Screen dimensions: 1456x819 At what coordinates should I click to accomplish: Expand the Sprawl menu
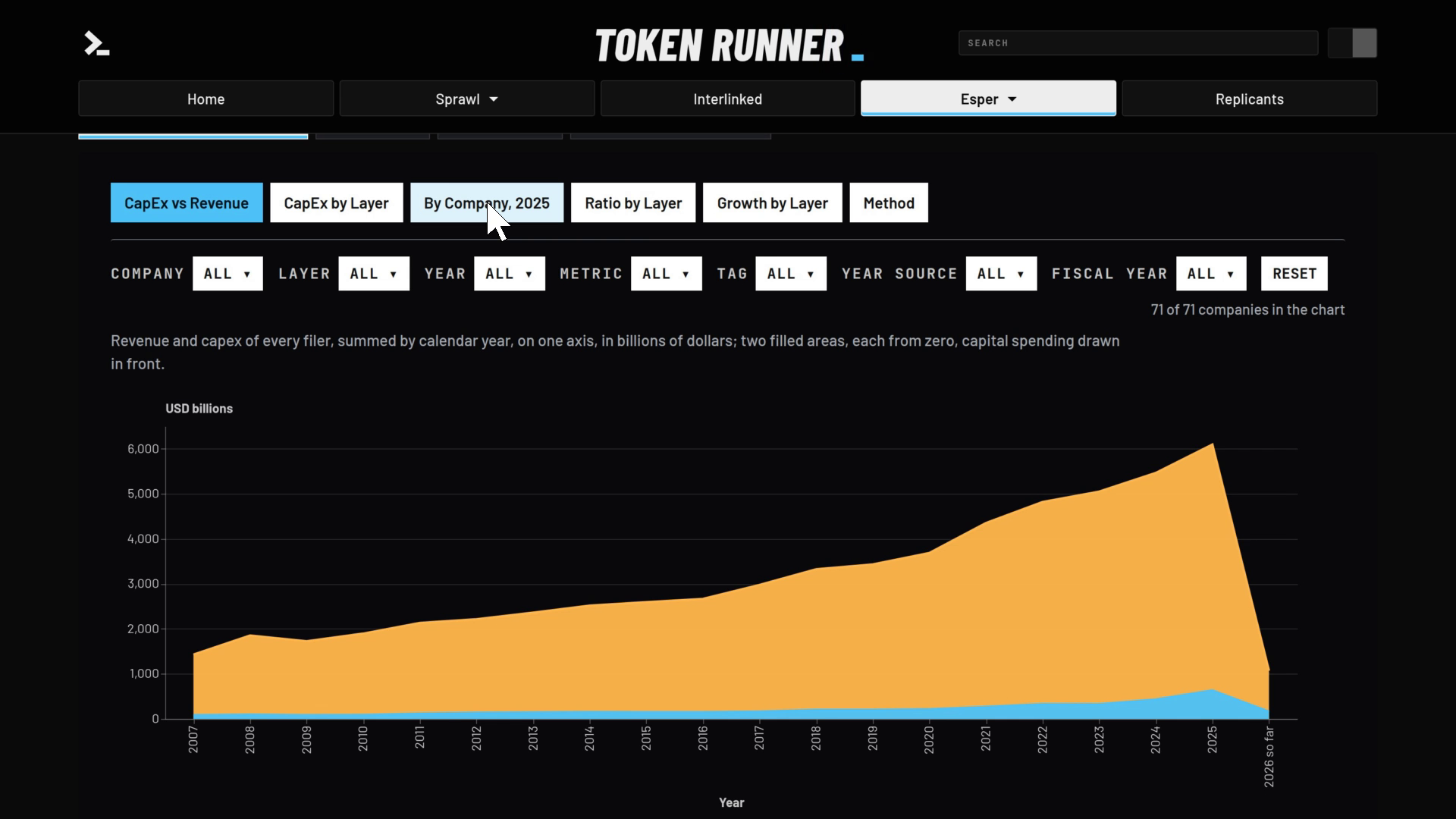(467, 99)
